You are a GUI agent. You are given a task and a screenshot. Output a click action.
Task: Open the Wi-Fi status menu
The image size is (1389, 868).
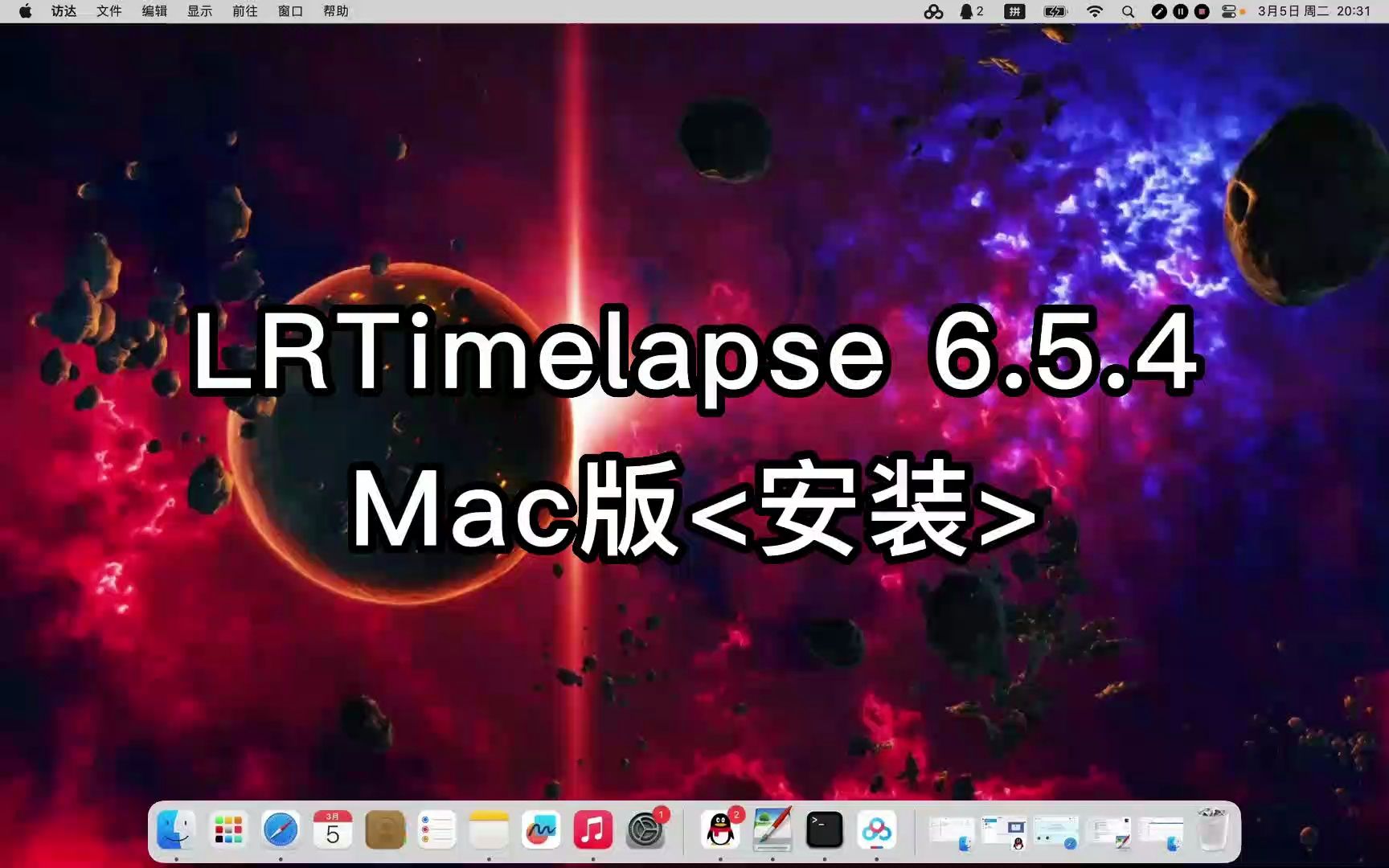click(1095, 11)
